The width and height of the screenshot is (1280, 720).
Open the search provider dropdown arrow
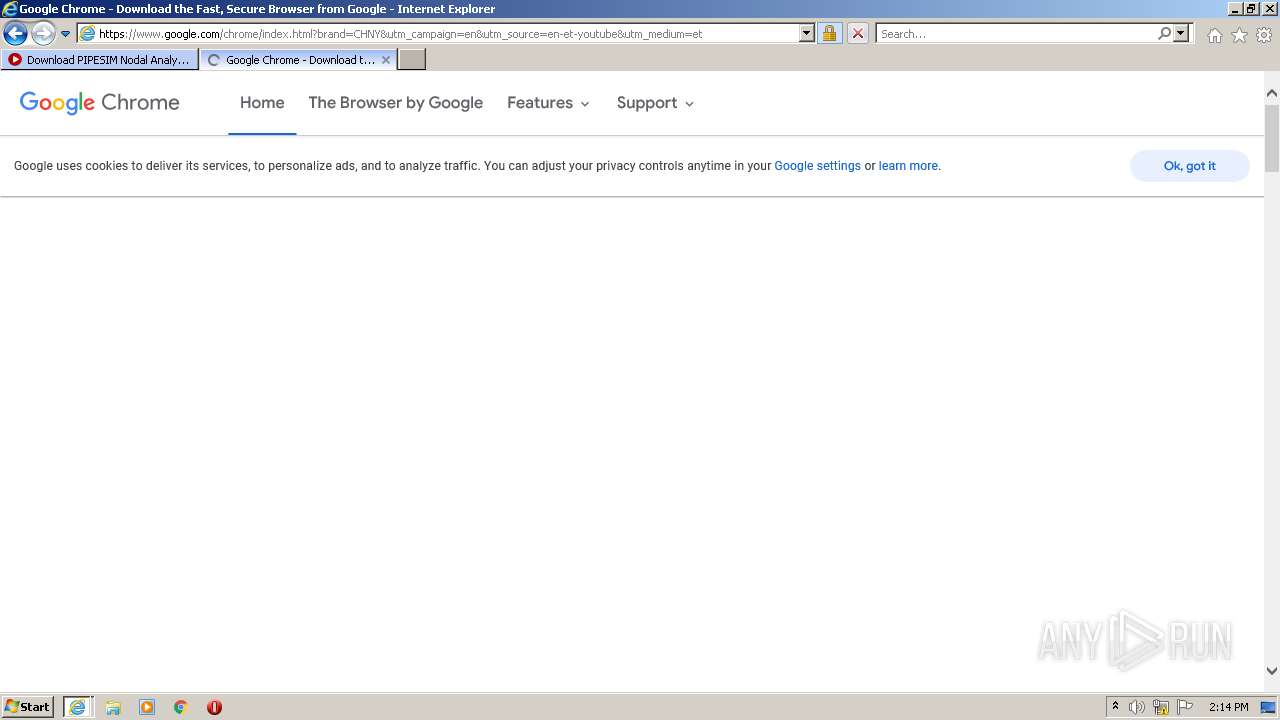point(1181,34)
